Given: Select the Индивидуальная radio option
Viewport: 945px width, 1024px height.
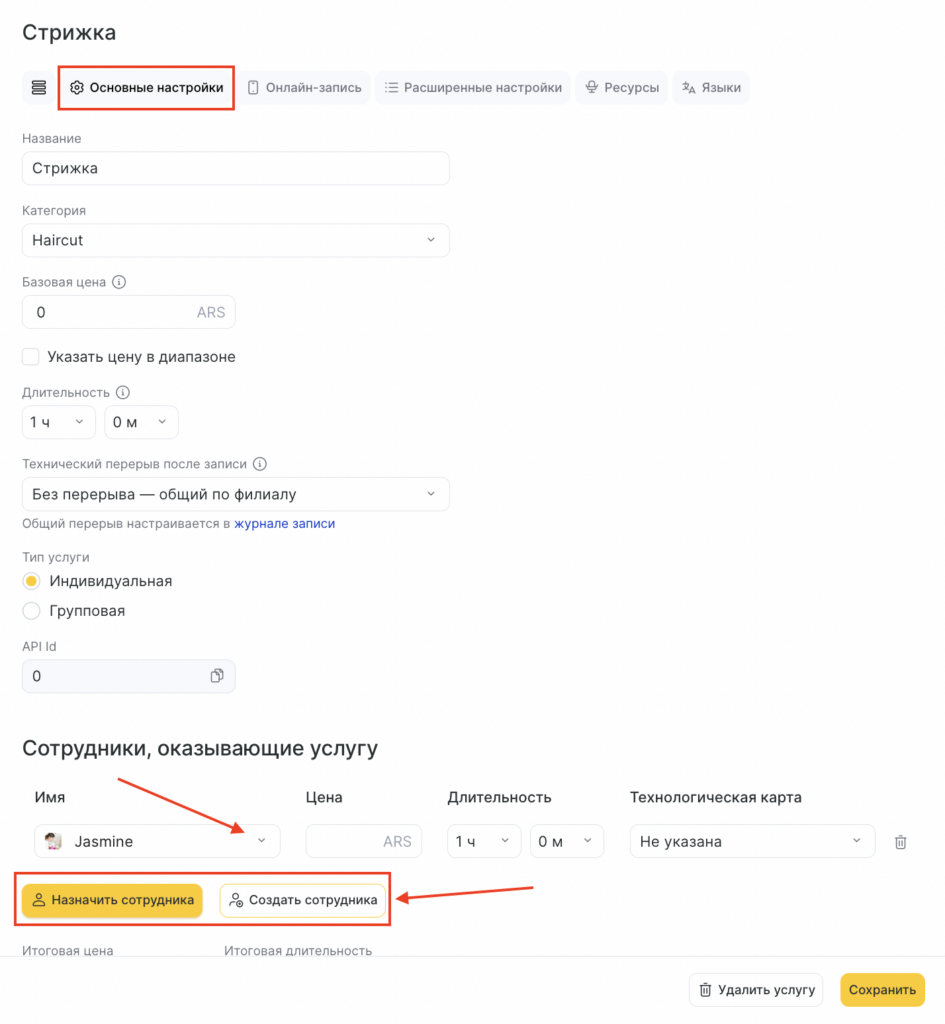Looking at the screenshot, I should pos(31,581).
